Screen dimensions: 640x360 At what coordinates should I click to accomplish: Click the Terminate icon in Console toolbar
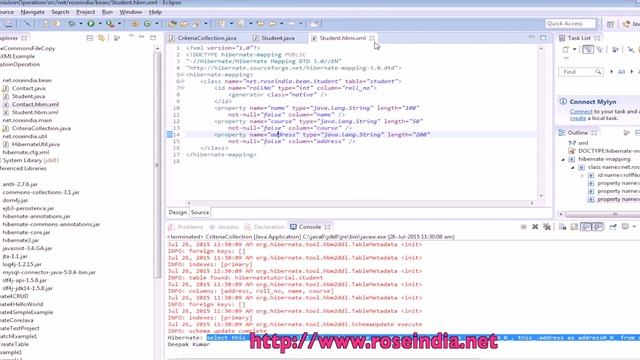point(524,227)
